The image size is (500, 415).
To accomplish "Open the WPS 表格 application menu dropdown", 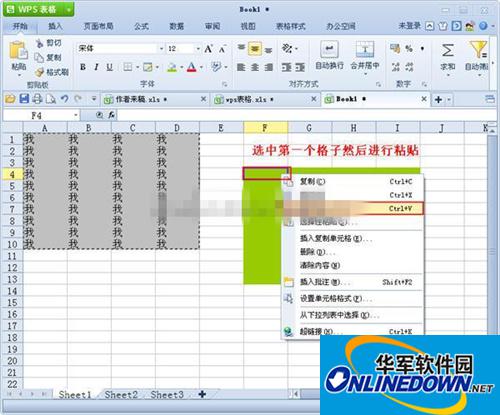I will coord(68,10).
